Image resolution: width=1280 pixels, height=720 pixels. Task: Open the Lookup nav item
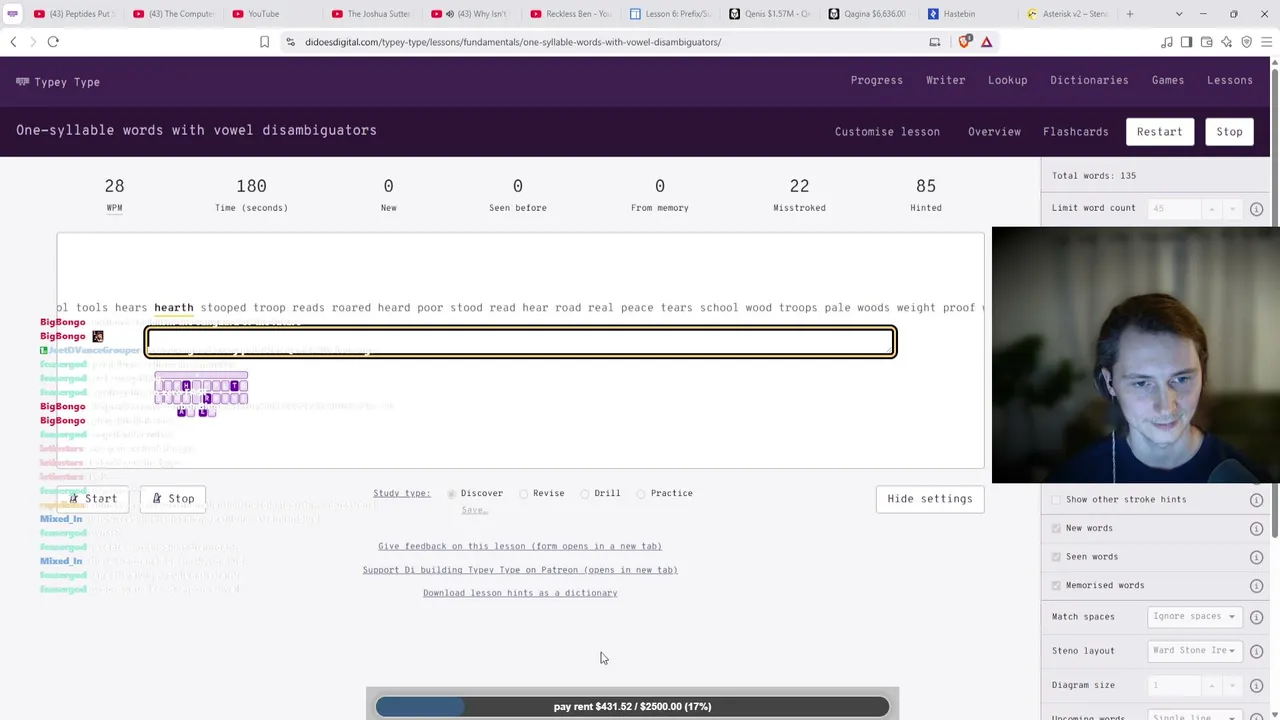click(x=1007, y=80)
